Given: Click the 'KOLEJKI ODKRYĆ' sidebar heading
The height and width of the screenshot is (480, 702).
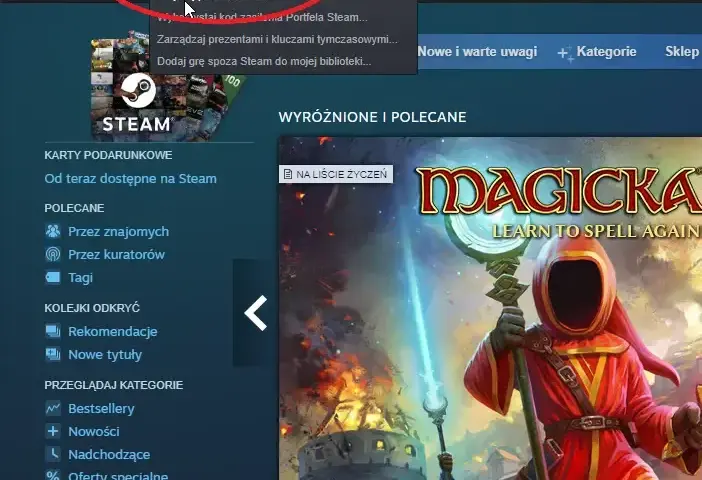Looking at the screenshot, I should click(x=92, y=308).
